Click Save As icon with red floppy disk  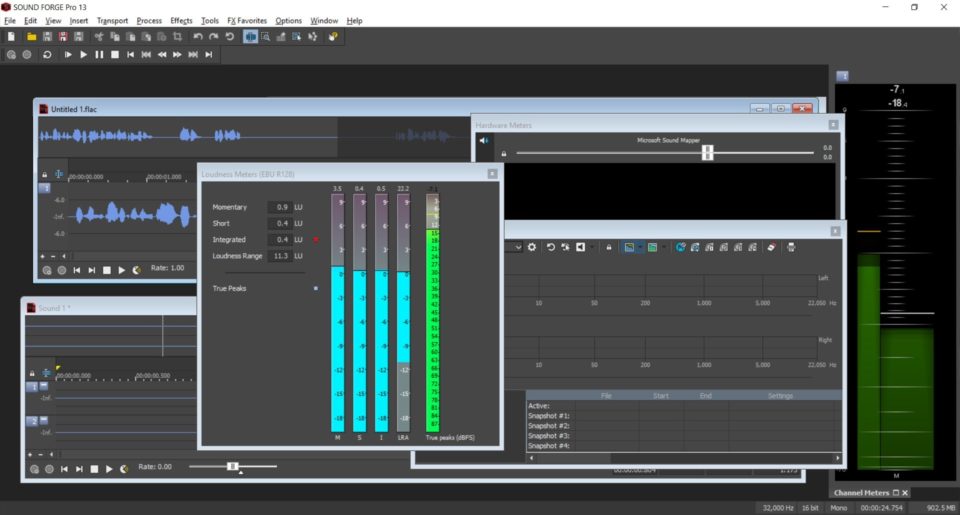click(x=62, y=37)
